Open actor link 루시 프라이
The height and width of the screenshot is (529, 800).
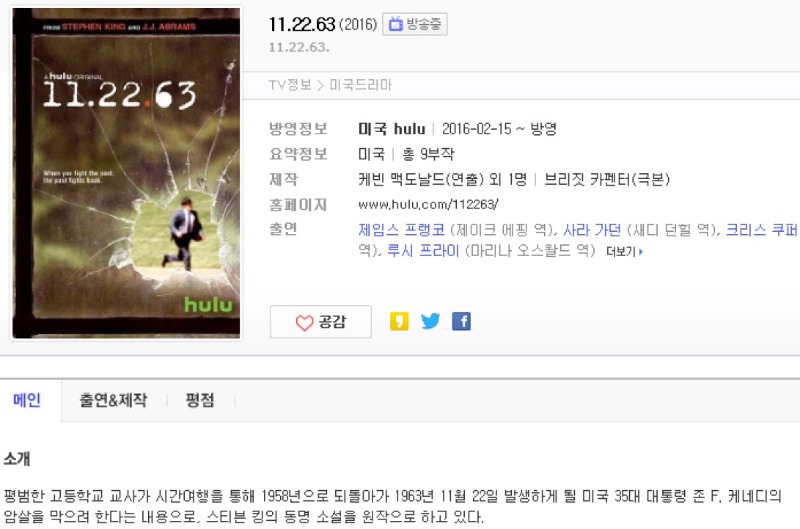(423, 250)
